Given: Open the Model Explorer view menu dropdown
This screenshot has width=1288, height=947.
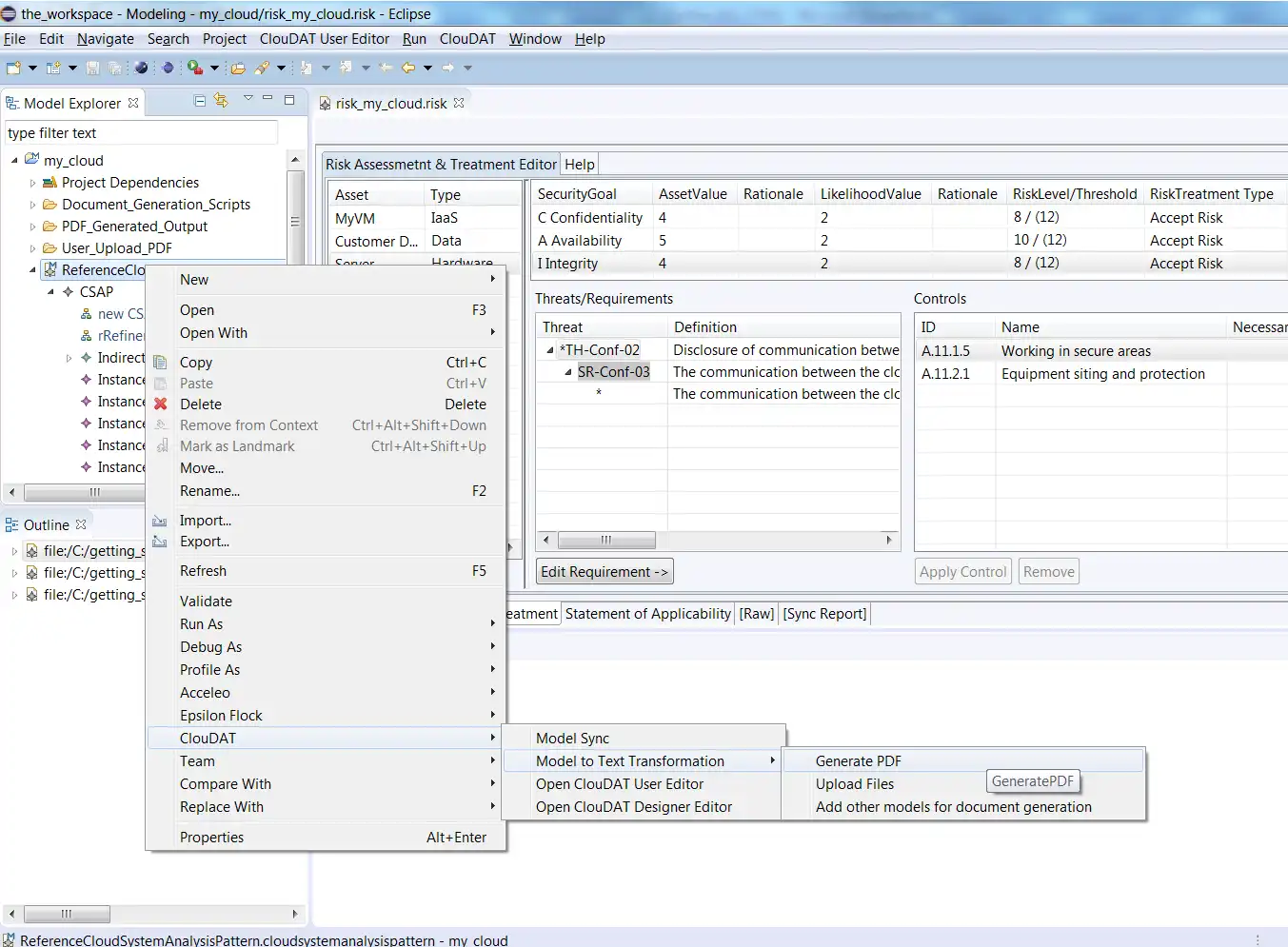Looking at the screenshot, I should 248,100.
